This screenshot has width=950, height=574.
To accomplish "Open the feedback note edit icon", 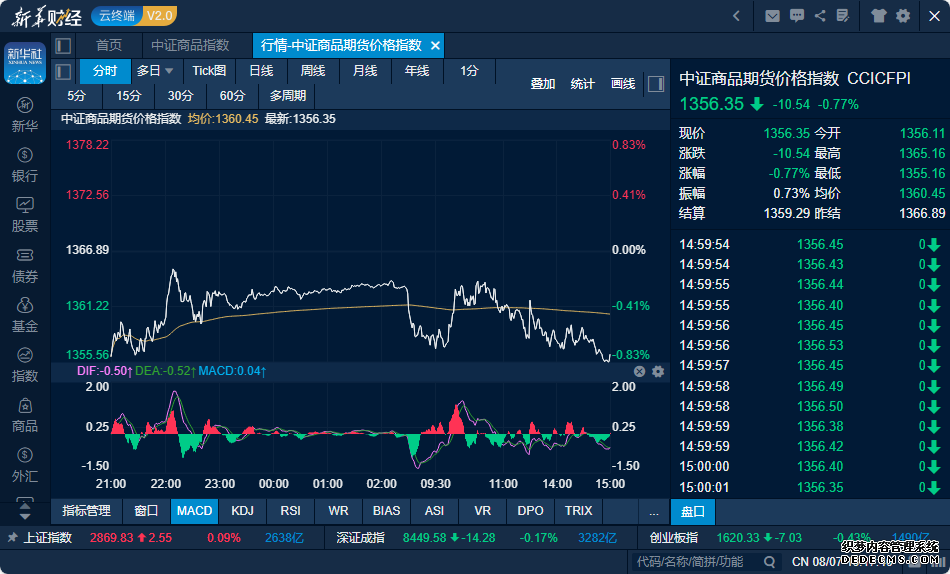I will coord(843,16).
